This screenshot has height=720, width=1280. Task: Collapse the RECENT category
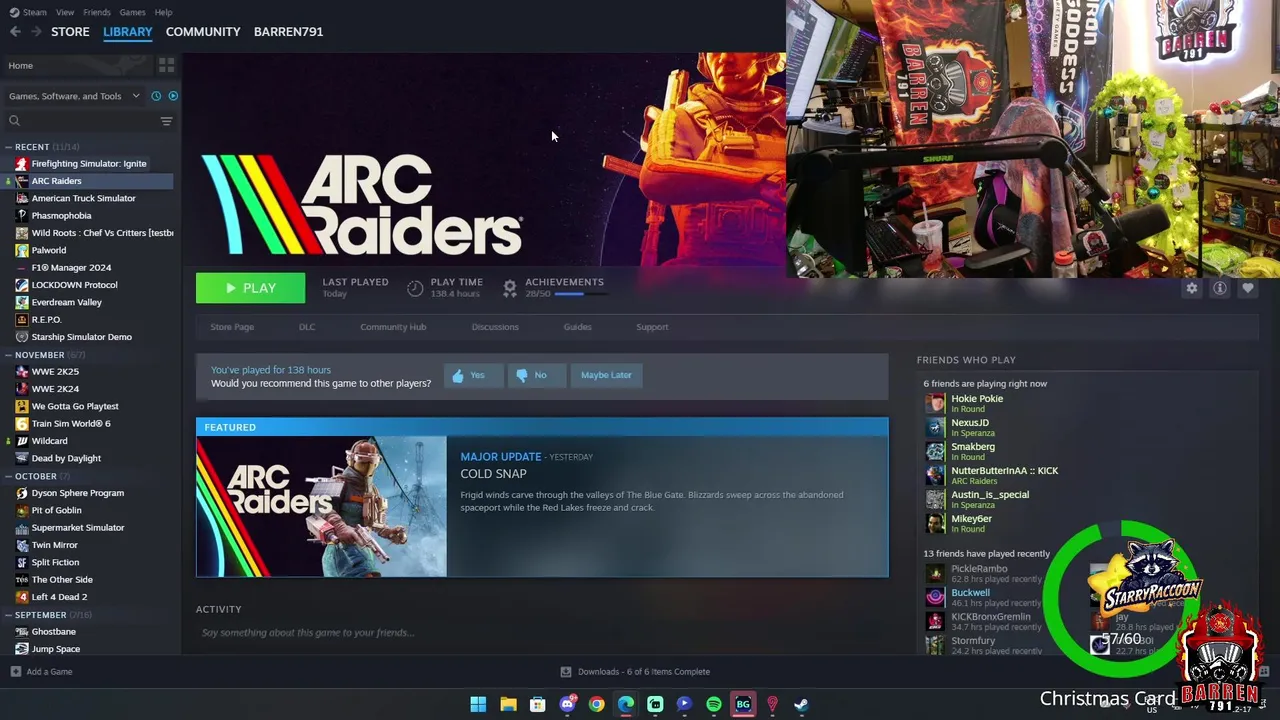8,147
